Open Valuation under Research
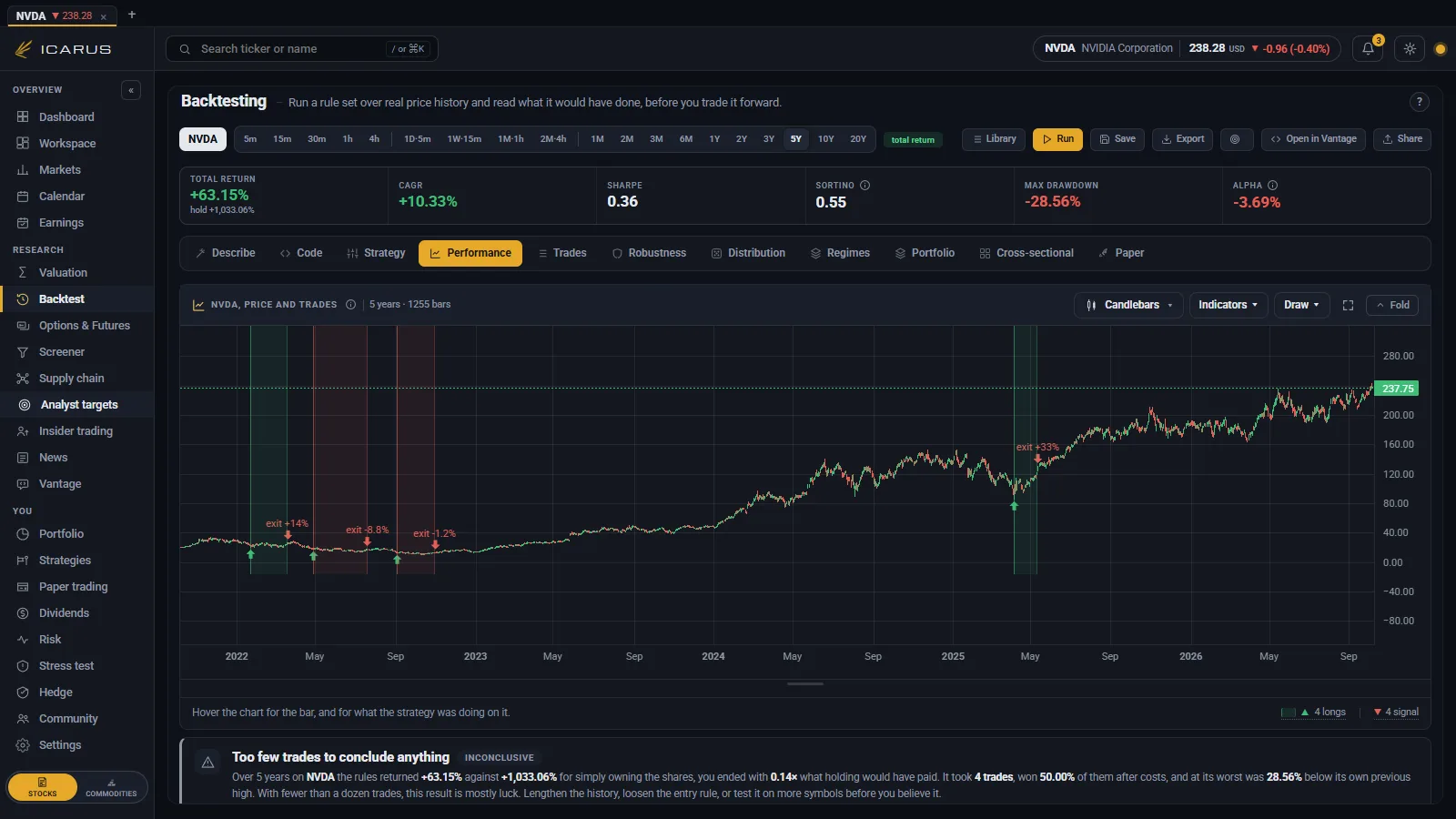1456x819 pixels. pyautogui.click(x=77, y=273)
